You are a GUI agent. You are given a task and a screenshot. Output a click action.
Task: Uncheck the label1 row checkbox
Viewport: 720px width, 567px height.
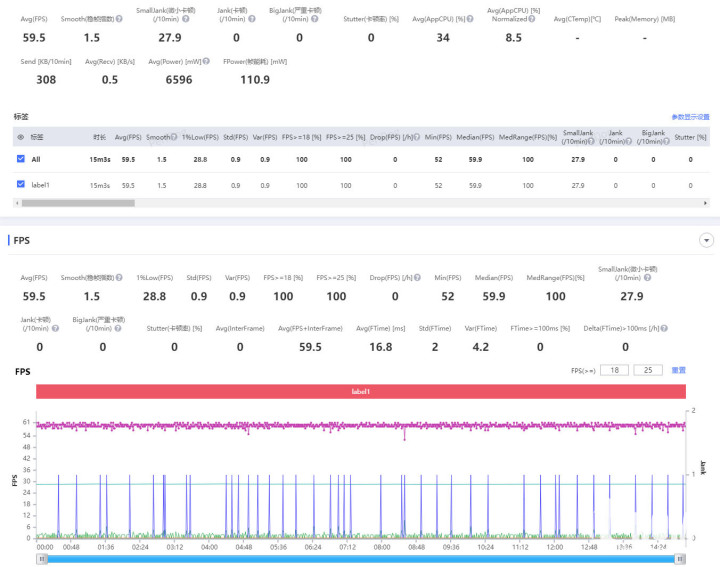pyautogui.click(x=21, y=185)
